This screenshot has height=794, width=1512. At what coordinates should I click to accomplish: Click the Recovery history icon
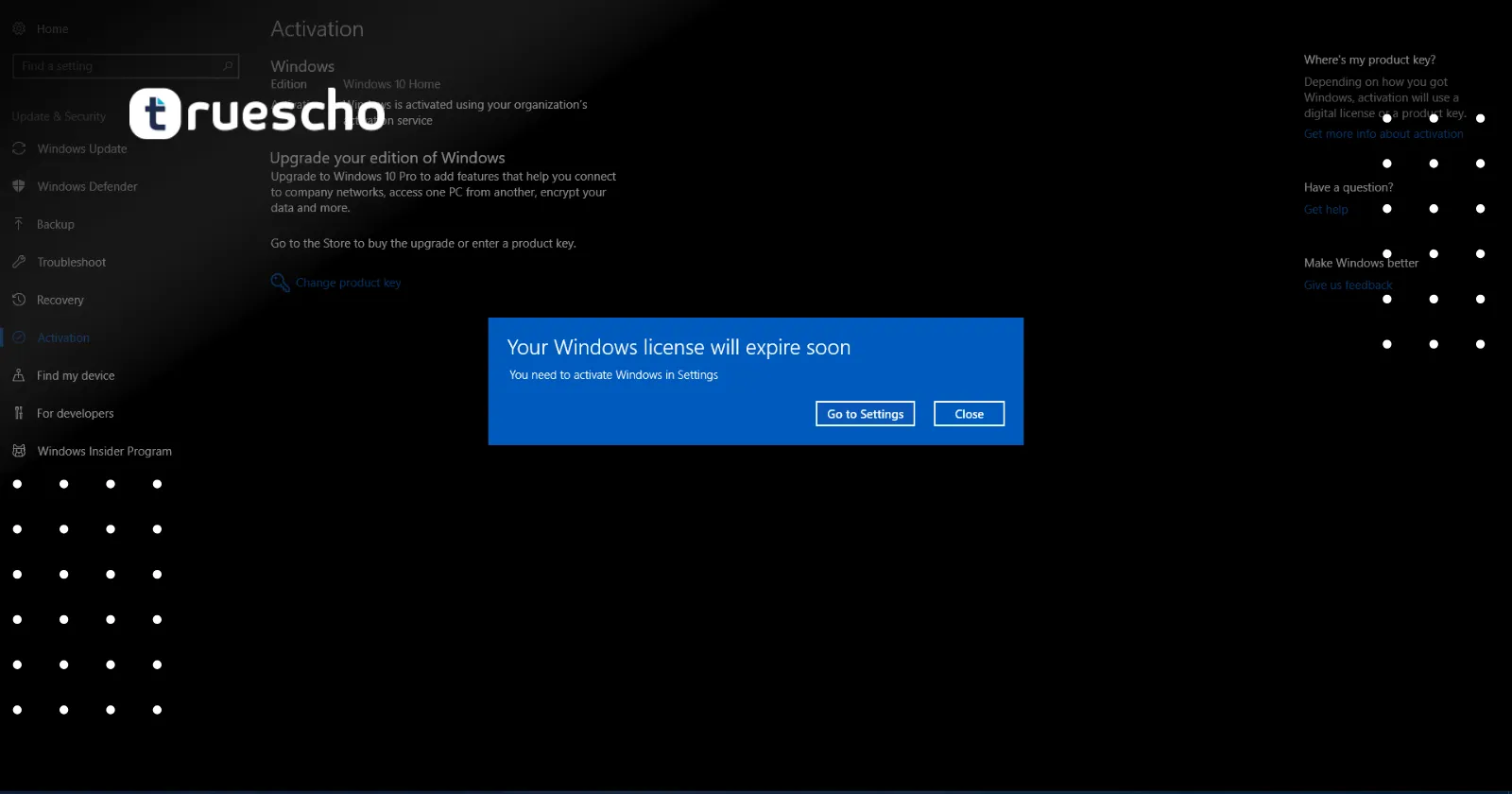[19, 300]
